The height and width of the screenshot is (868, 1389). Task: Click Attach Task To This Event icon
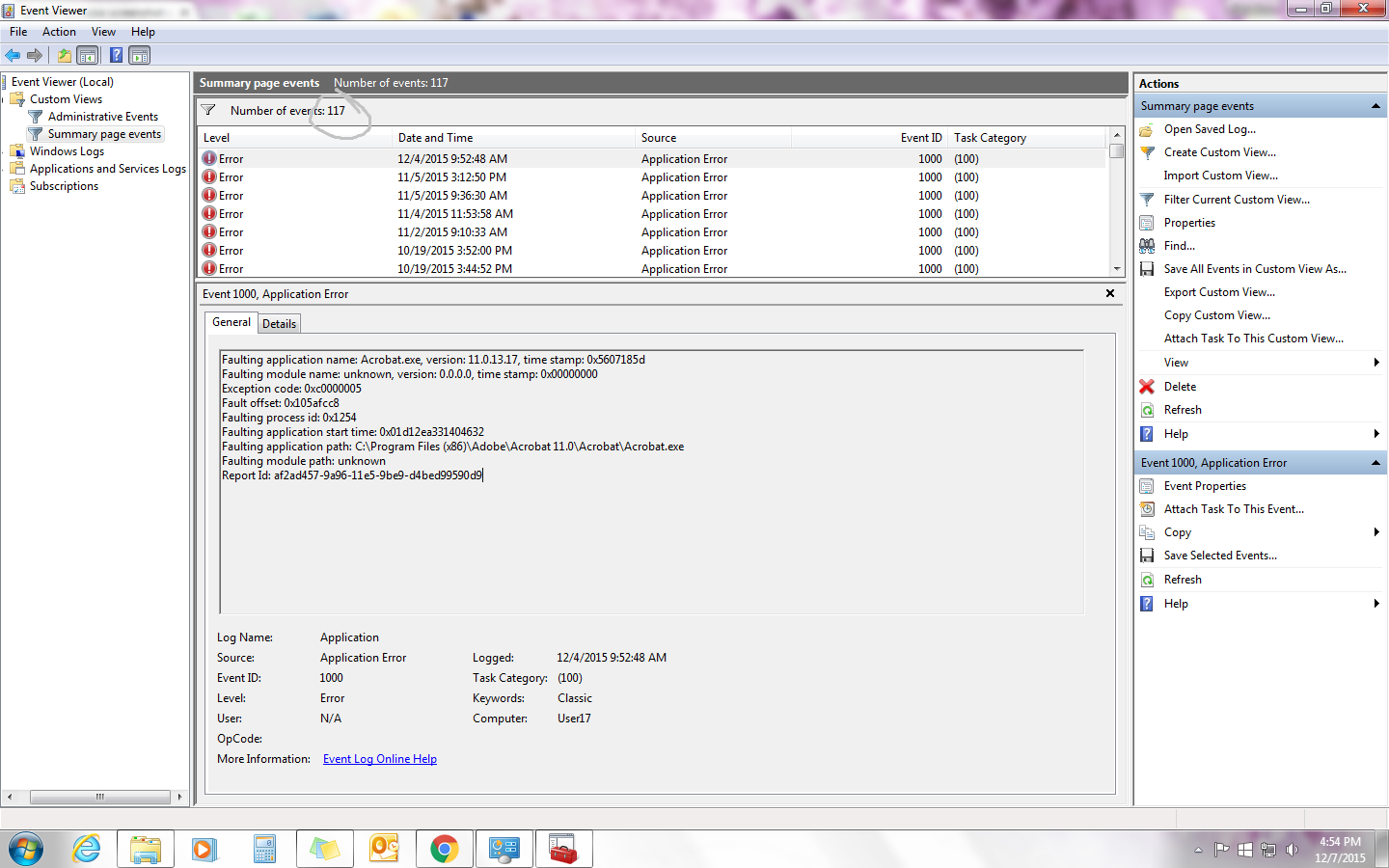click(1147, 509)
